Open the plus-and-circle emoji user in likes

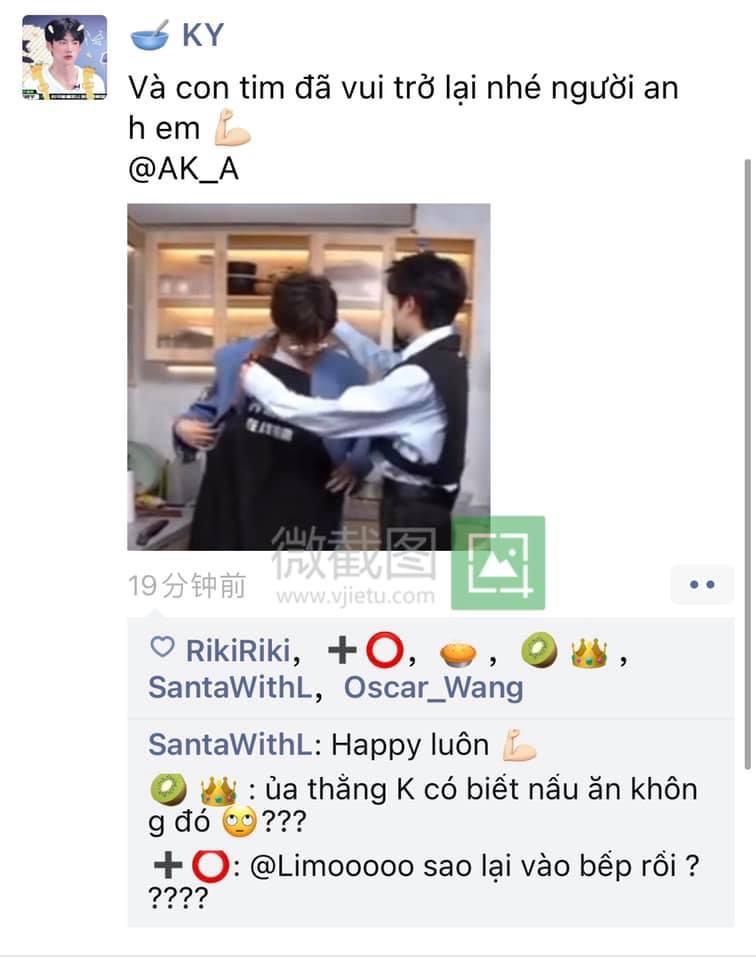point(366,650)
